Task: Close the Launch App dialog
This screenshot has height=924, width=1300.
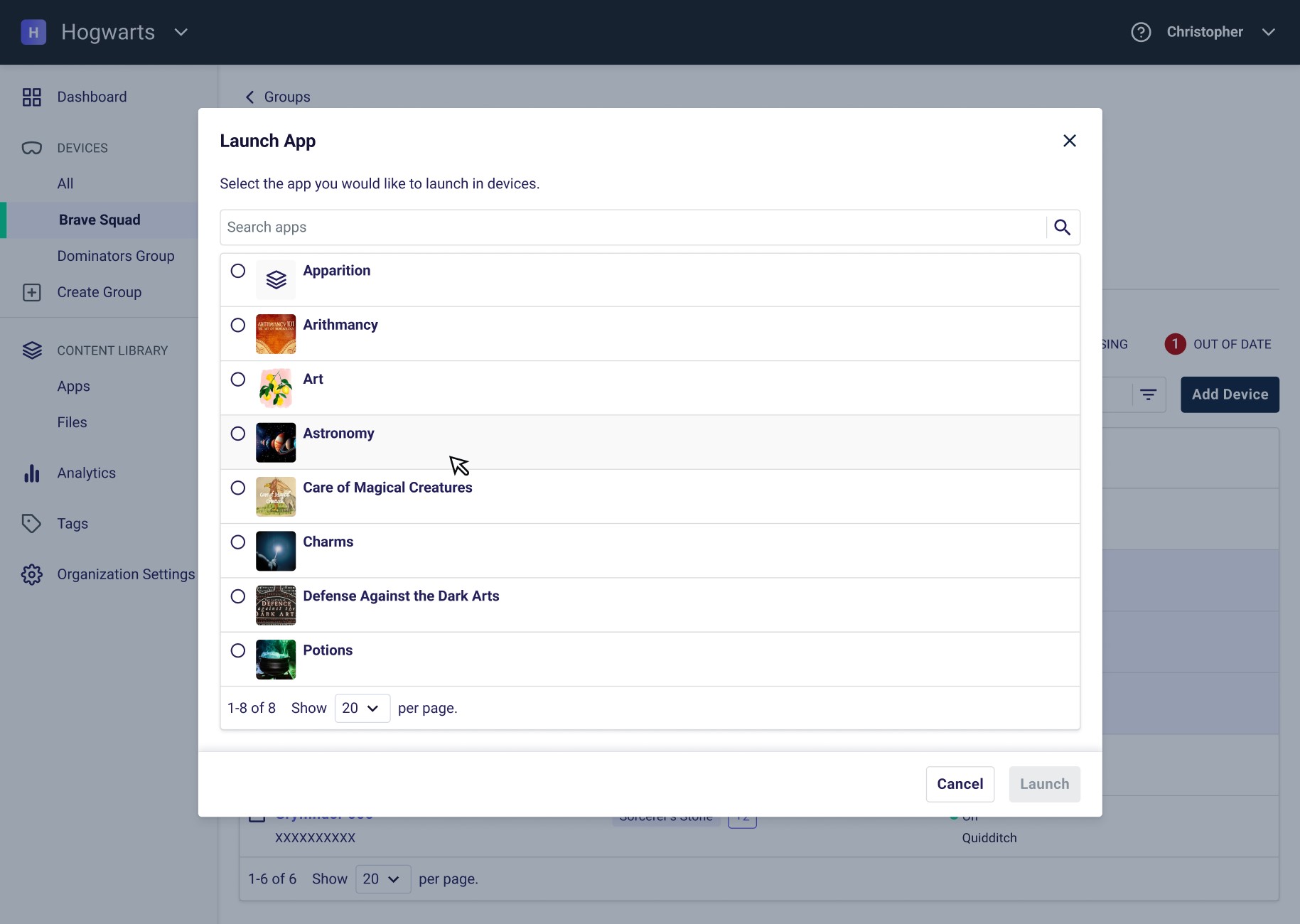Action: coord(1070,141)
